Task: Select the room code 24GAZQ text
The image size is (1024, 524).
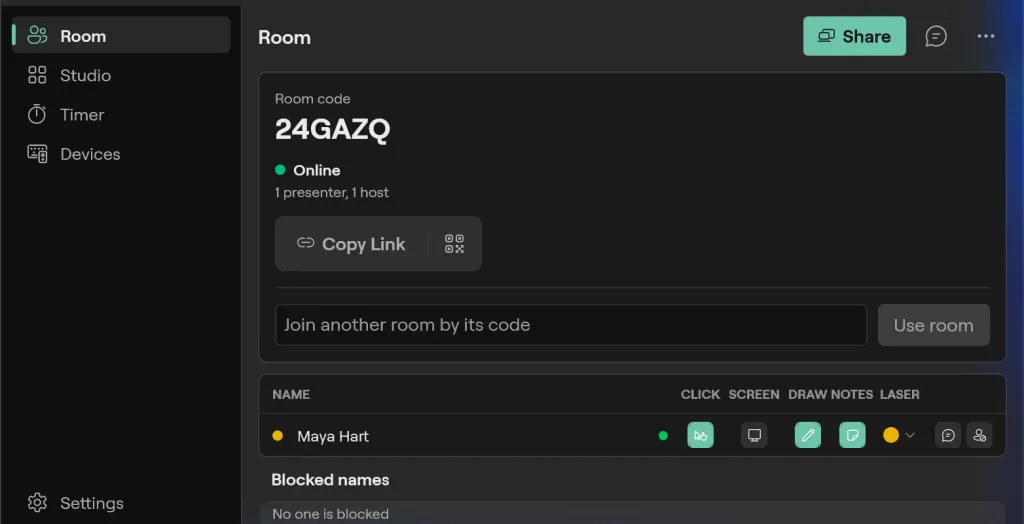Action: (x=332, y=129)
